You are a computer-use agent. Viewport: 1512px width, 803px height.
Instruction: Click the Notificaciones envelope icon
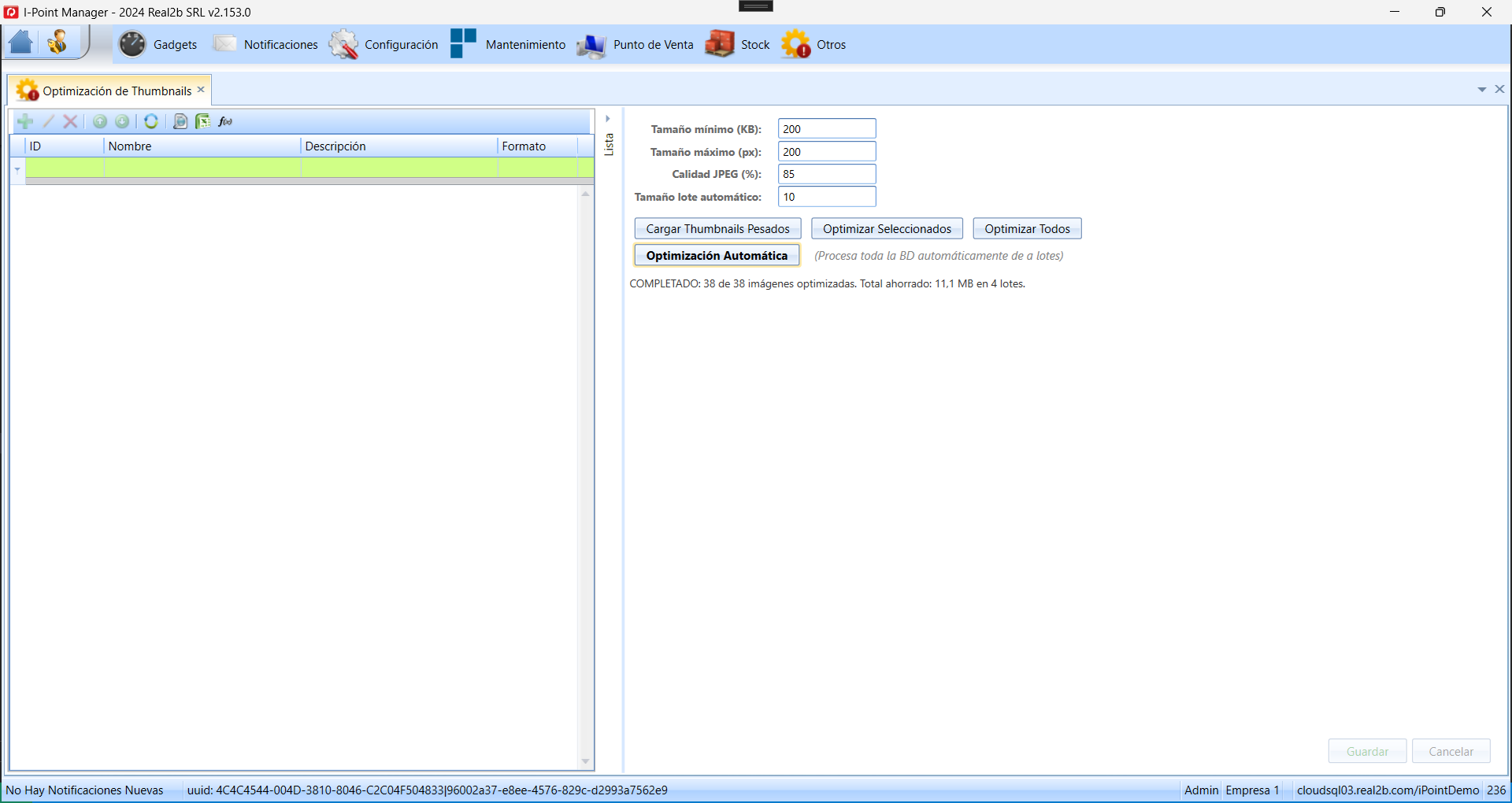point(224,44)
